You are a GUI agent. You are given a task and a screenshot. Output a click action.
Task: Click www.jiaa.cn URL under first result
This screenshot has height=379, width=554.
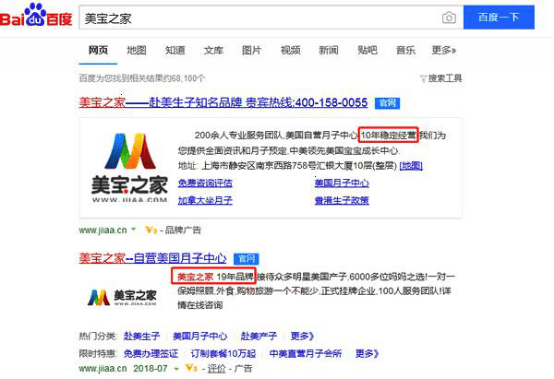[103, 230]
